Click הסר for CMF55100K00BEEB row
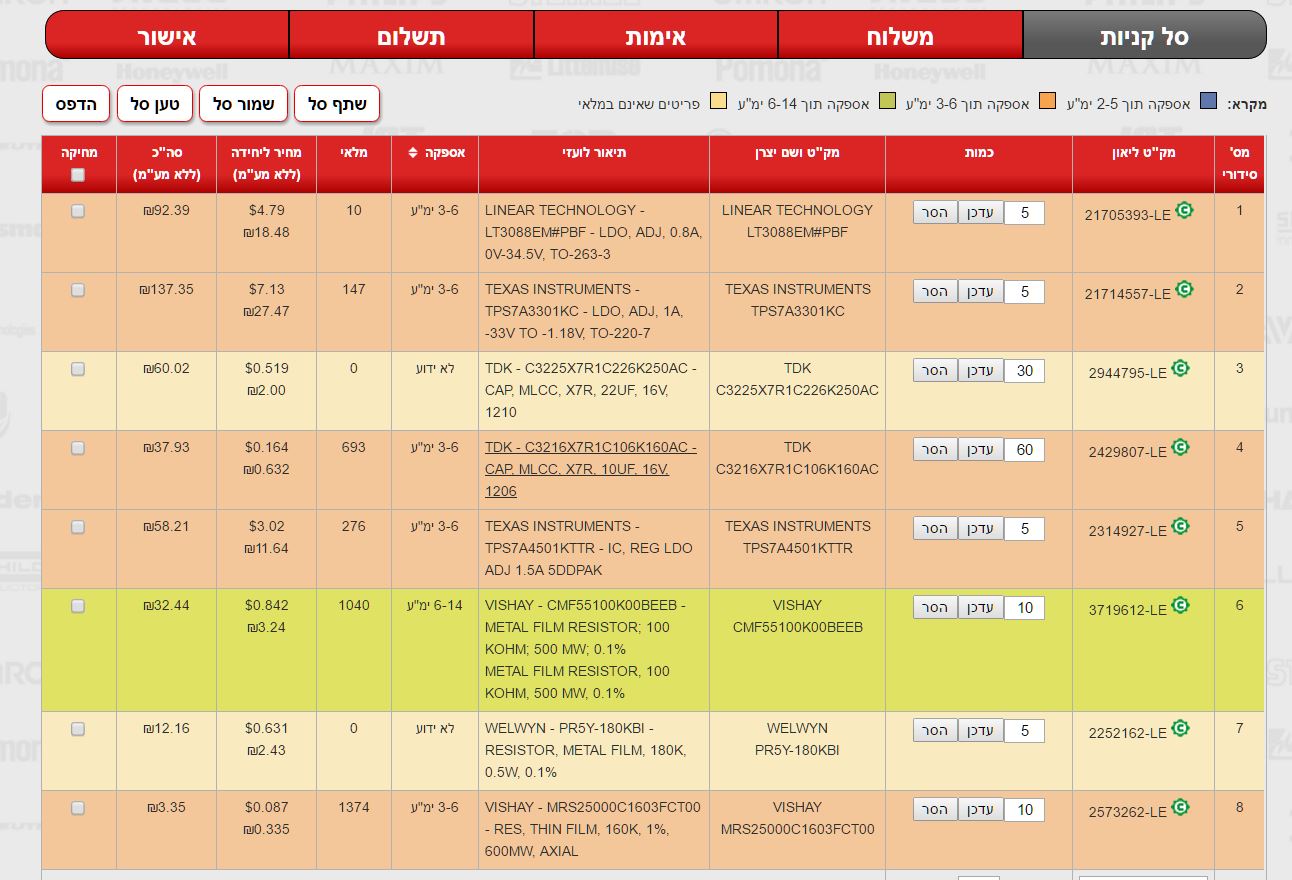This screenshot has height=880, width=1292. 935,607
